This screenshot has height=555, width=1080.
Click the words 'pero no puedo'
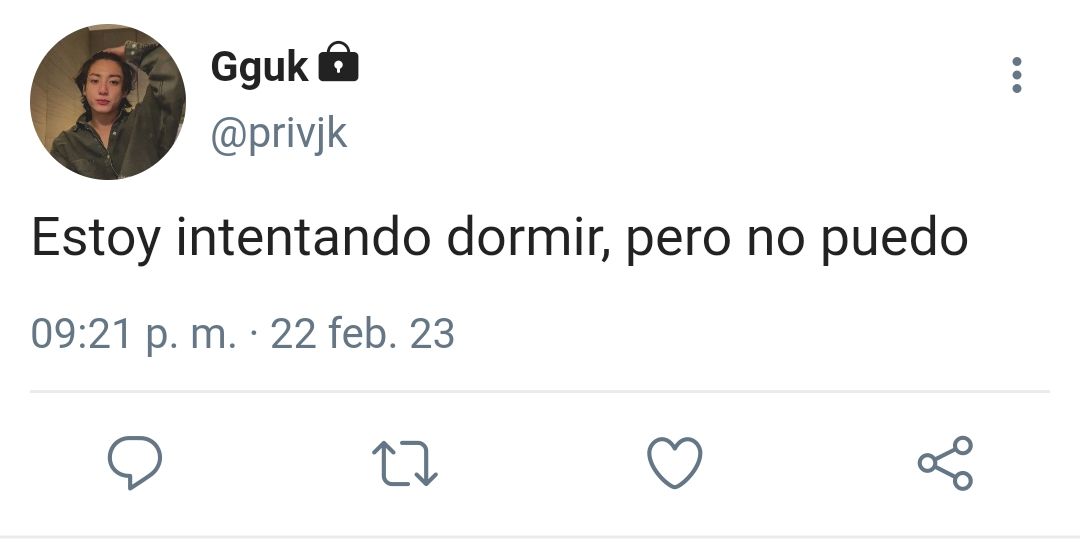[797, 240]
